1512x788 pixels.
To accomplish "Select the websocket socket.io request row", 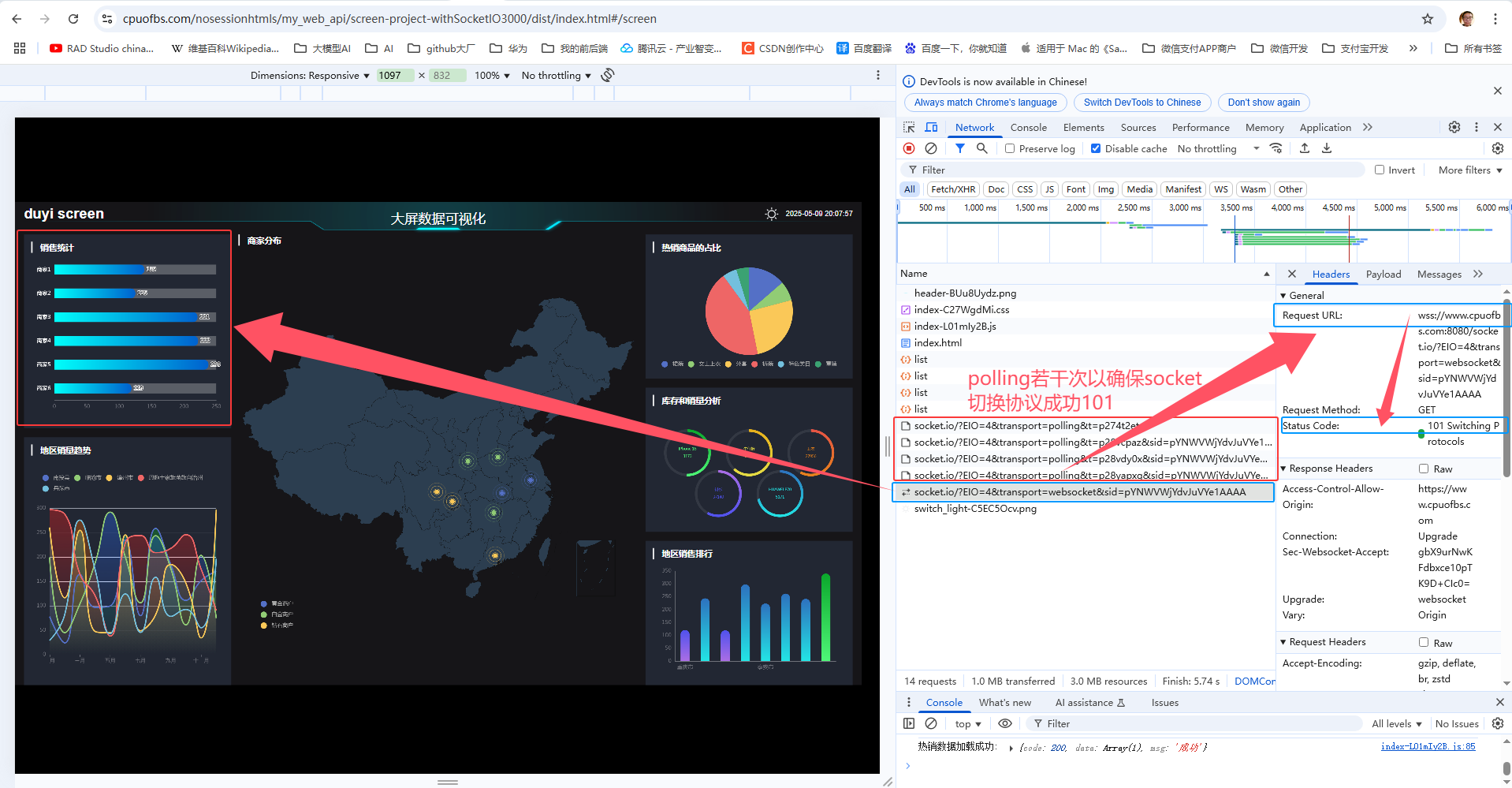I will 1083,492.
